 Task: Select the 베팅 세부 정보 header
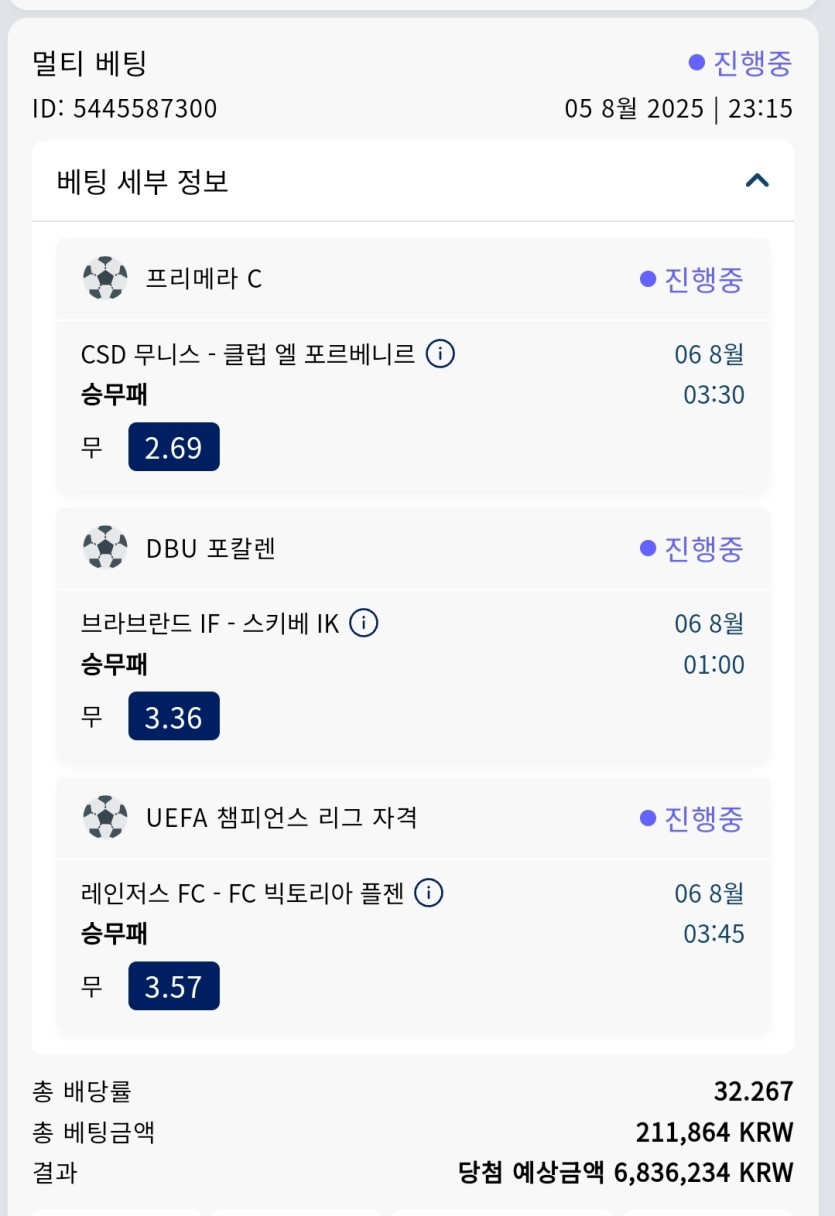(413, 182)
